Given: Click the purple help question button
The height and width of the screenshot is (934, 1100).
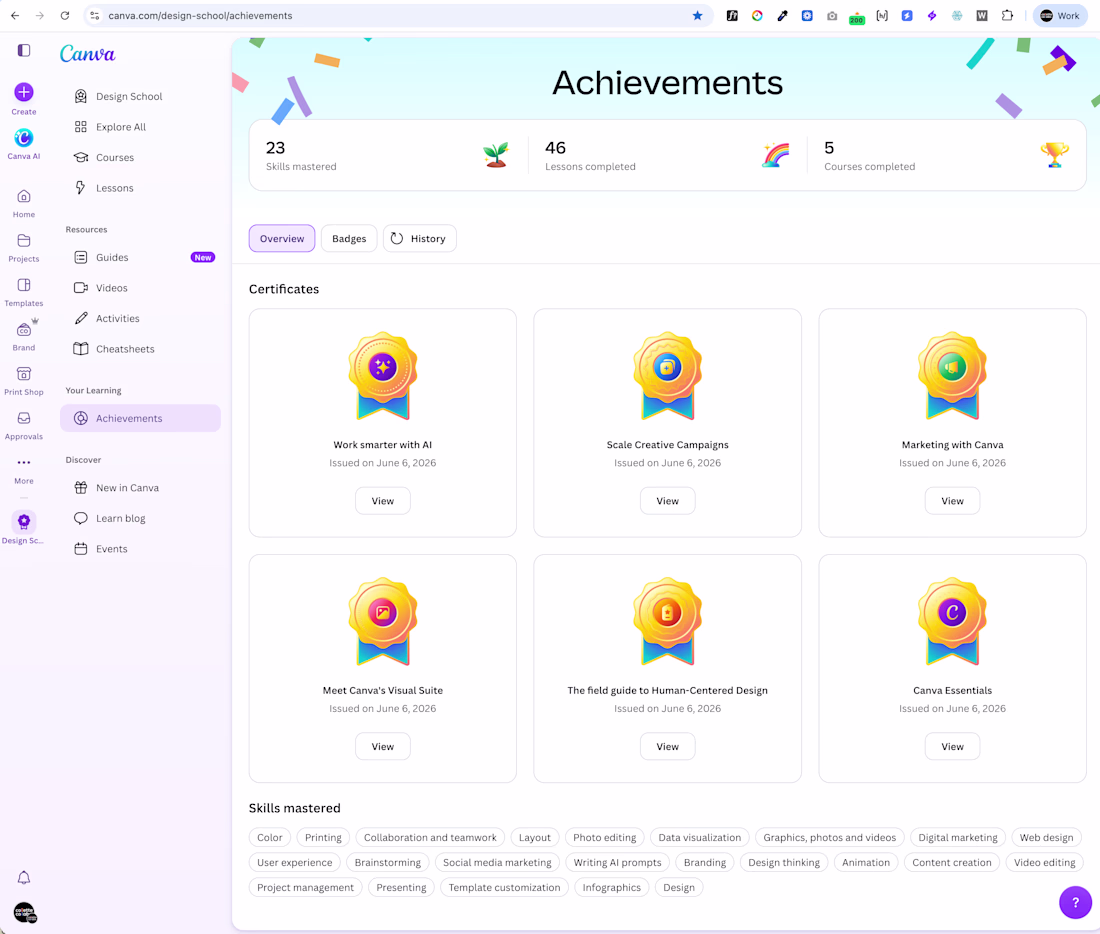Looking at the screenshot, I should (x=1075, y=902).
